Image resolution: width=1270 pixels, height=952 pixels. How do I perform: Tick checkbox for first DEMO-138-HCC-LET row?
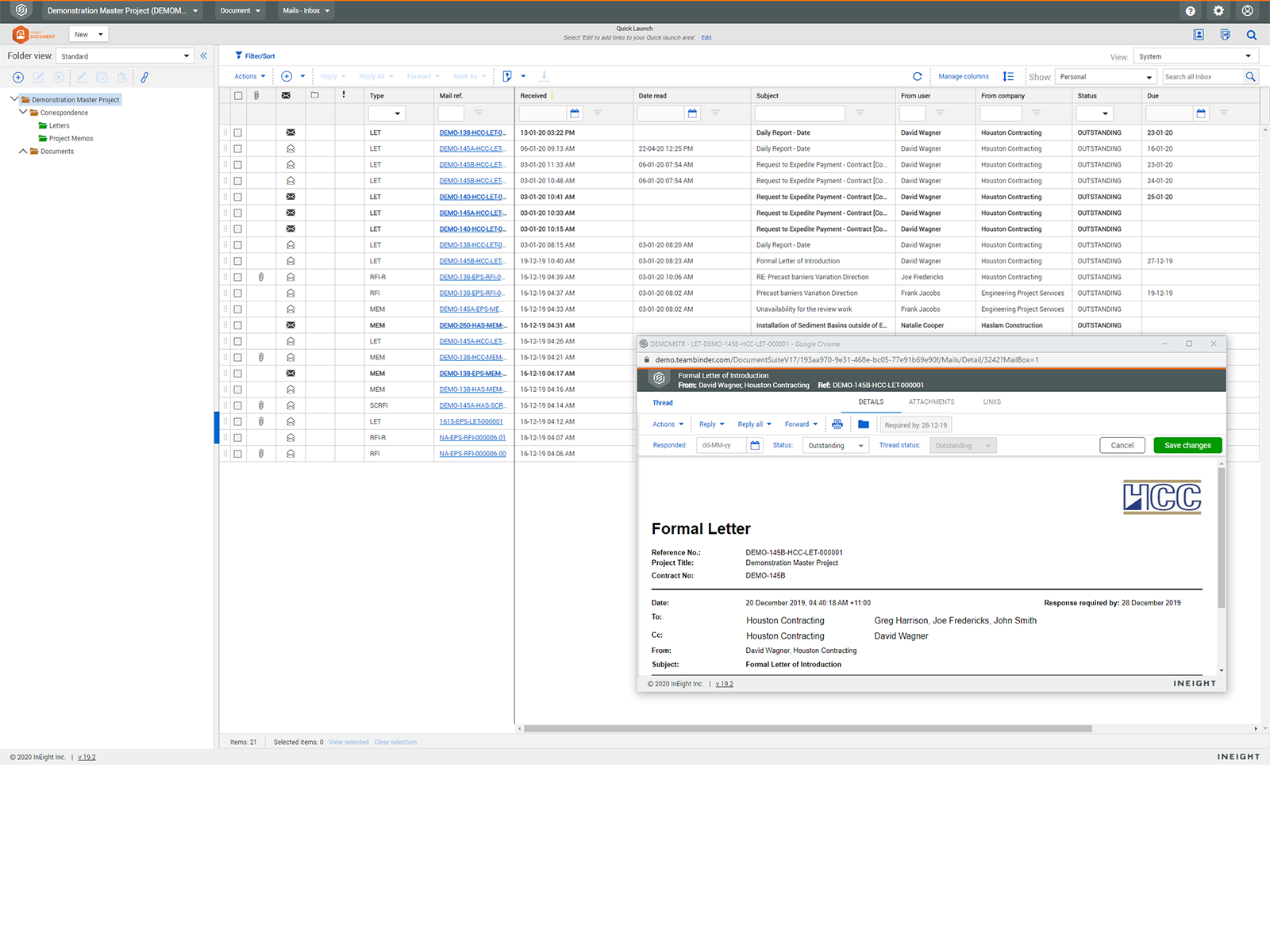click(x=238, y=133)
